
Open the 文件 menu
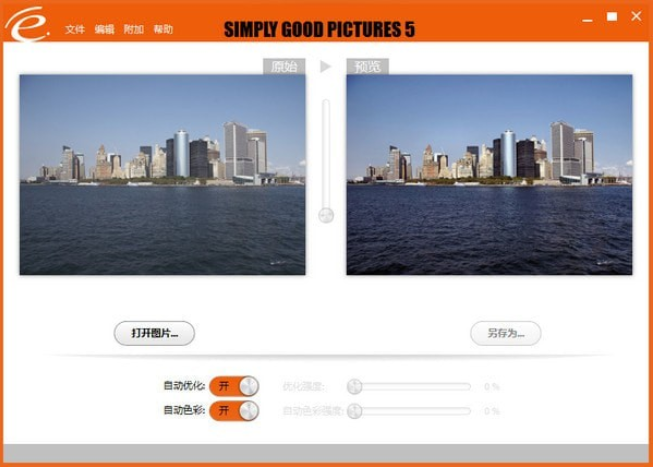pos(75,29)
